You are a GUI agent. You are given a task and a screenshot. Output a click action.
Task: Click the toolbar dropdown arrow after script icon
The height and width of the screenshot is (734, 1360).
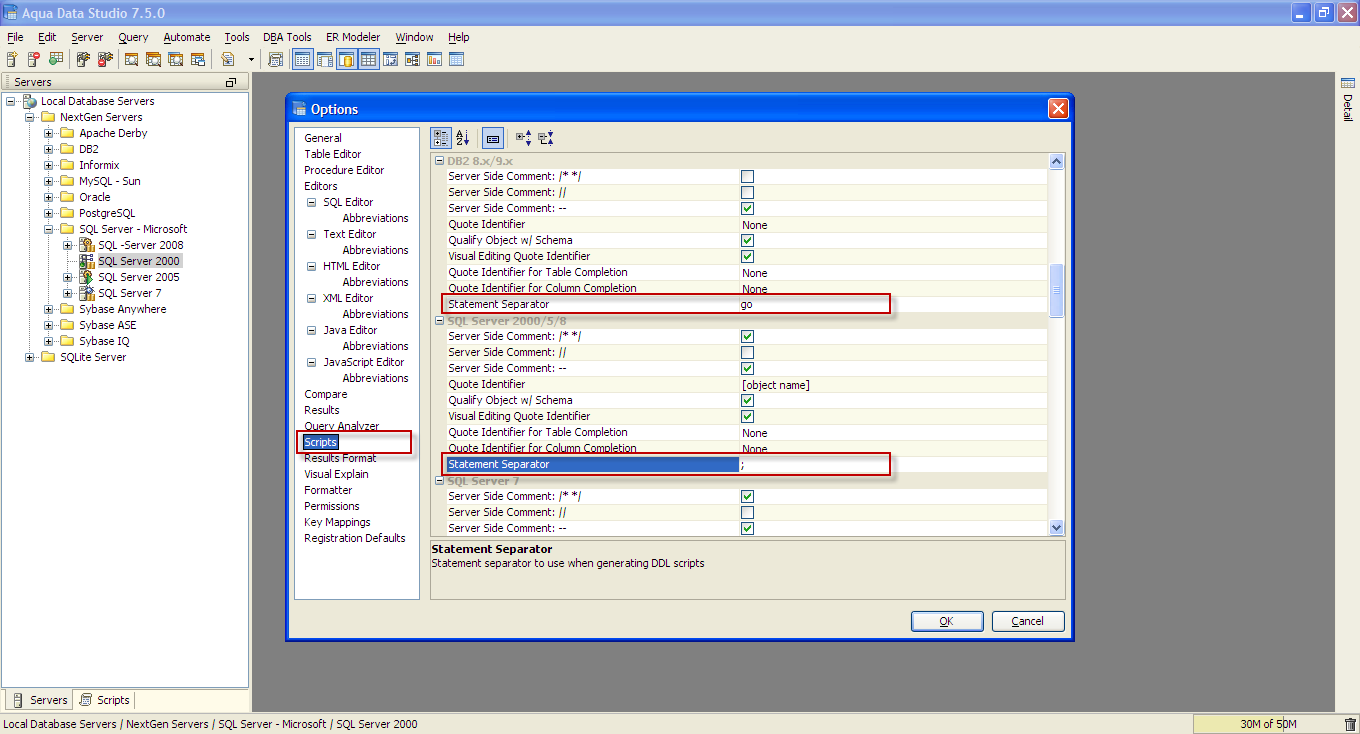251,60
